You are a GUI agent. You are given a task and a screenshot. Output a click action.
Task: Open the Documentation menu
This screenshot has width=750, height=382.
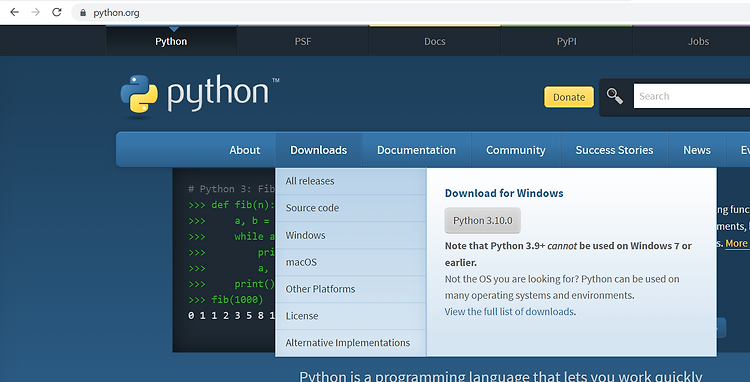(416, 150)
